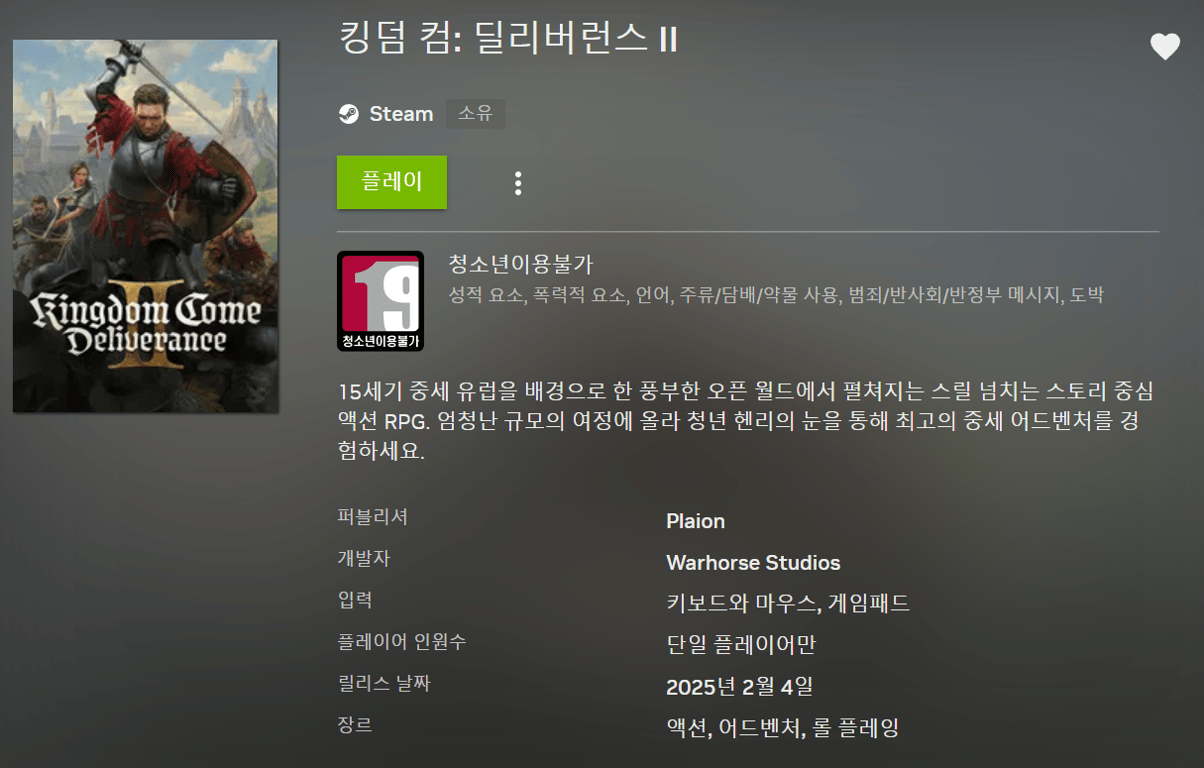This screenshot has height=768, width=1204.
Task: Add game to favorites with heart icon
Action: tap(1165, 46)
